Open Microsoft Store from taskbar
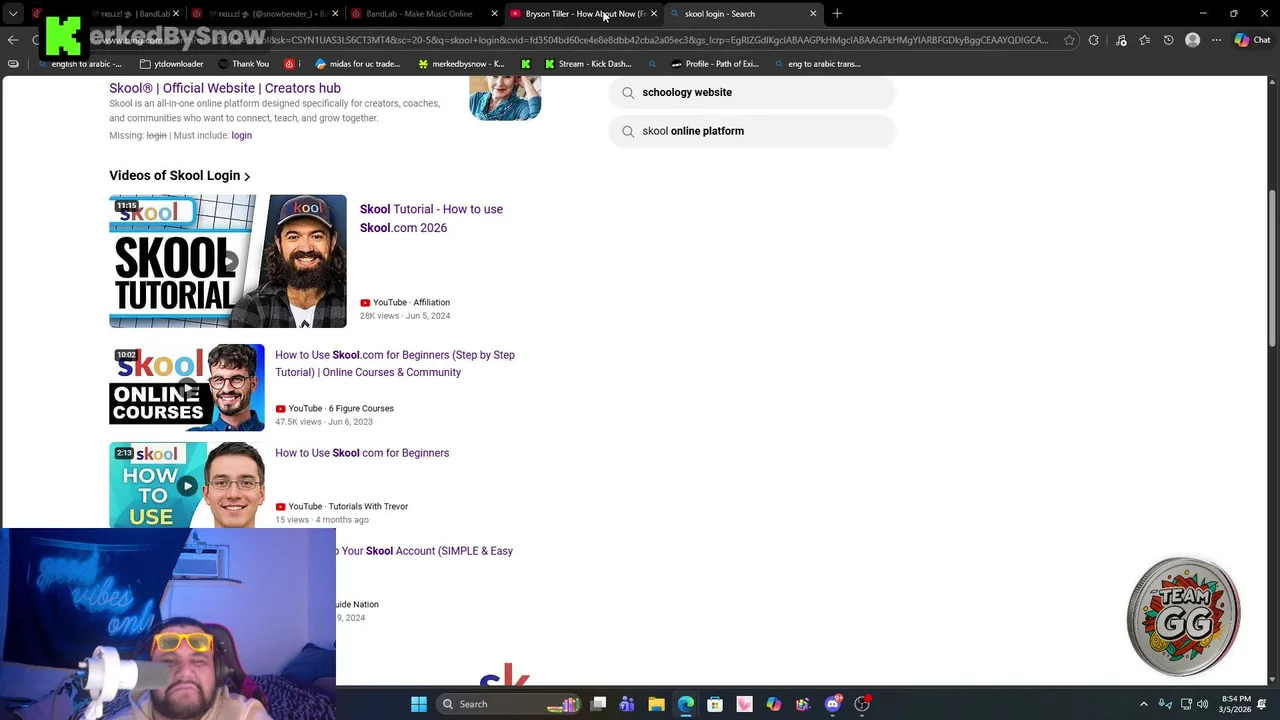 click(x=715, y=704)
